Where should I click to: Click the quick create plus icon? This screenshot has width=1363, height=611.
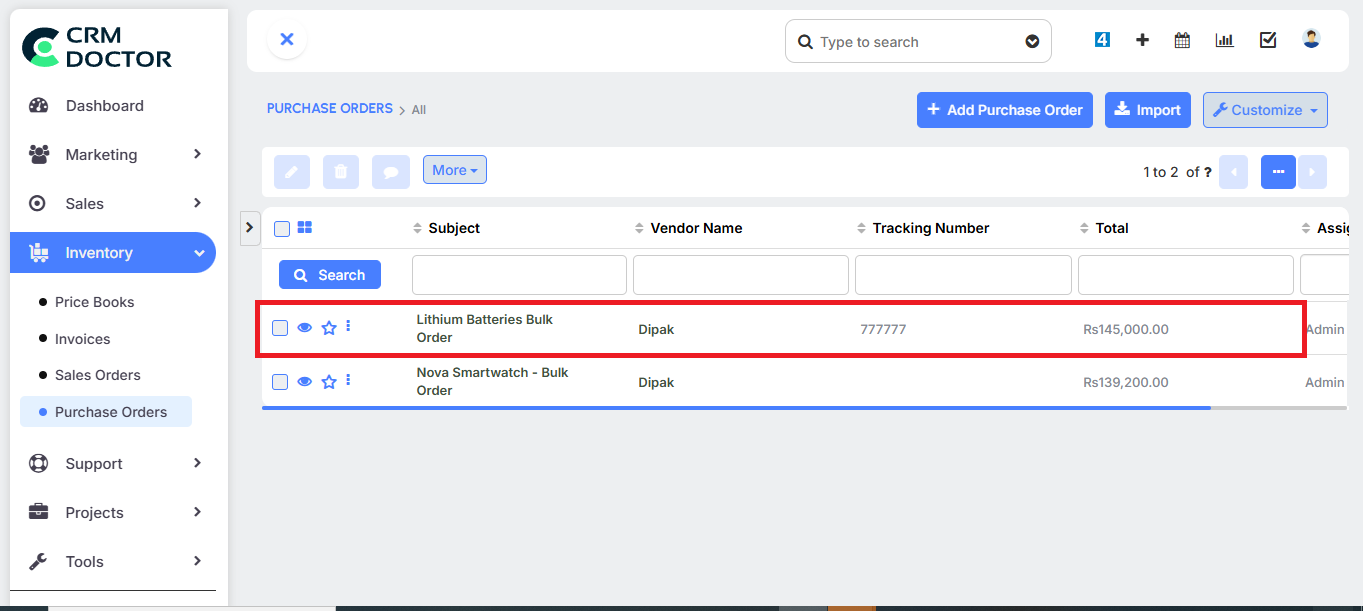[x=1142, y=40]
